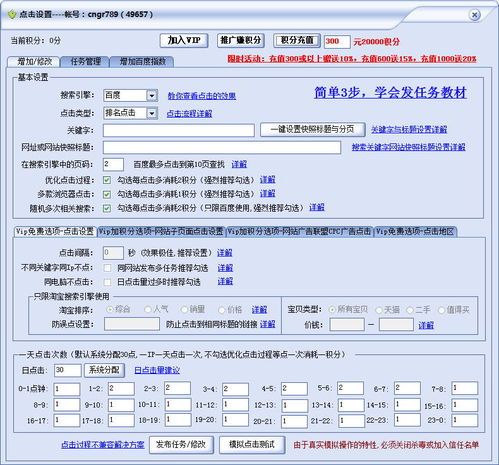Toggle the 不同关键字同Ip不点 checkbox

(x=107, y=268)
